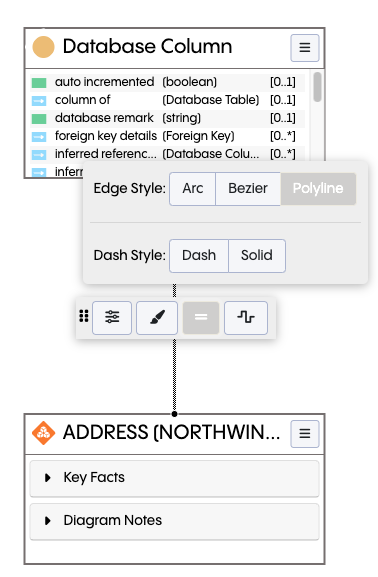This screenshot has width=378, height=577.
Task: Open the ADDRESS node hamburger menu
Action: tap(304, 434)
